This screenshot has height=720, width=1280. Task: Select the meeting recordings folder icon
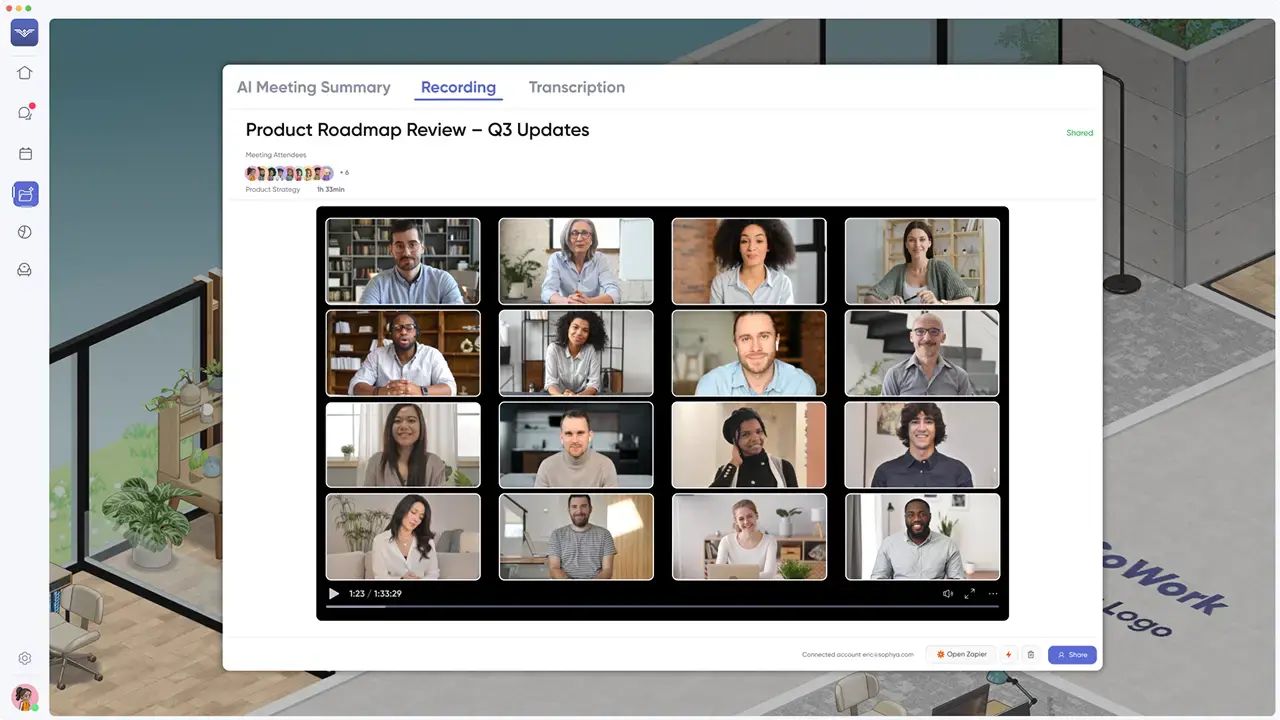pos(25,194)
